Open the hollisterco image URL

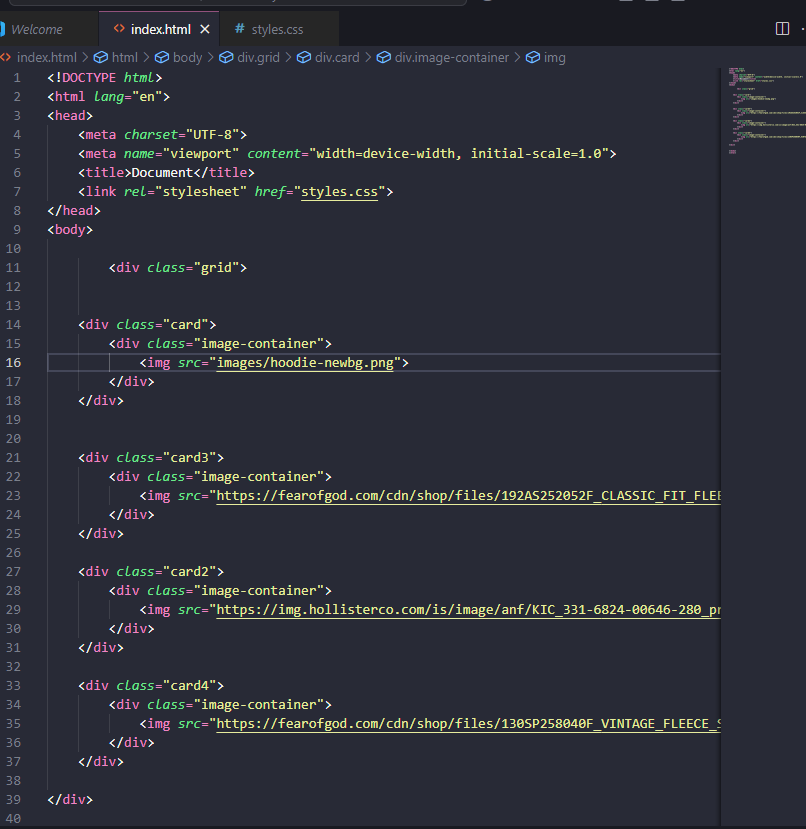[468, 610]
